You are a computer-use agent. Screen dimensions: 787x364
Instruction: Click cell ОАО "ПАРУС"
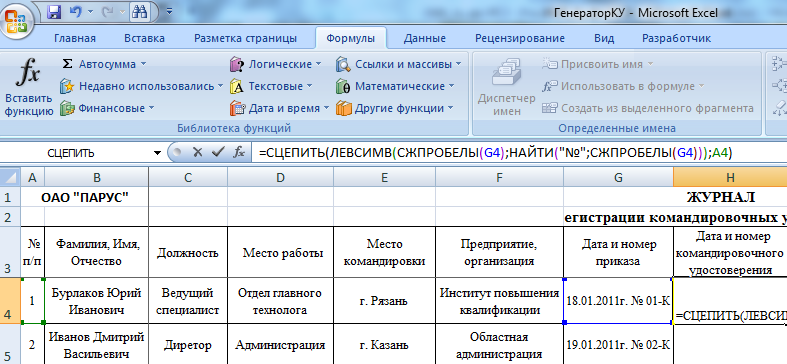coord(85,197)
